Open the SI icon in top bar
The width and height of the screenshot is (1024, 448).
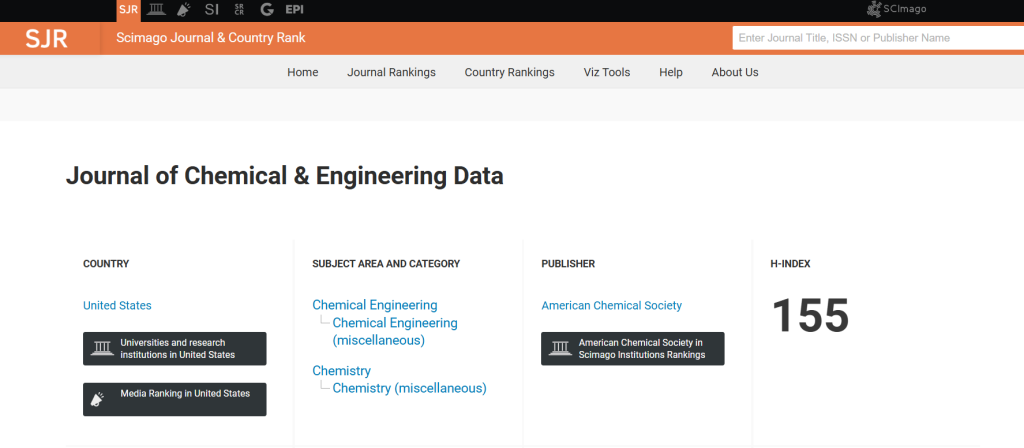(212, 10)
